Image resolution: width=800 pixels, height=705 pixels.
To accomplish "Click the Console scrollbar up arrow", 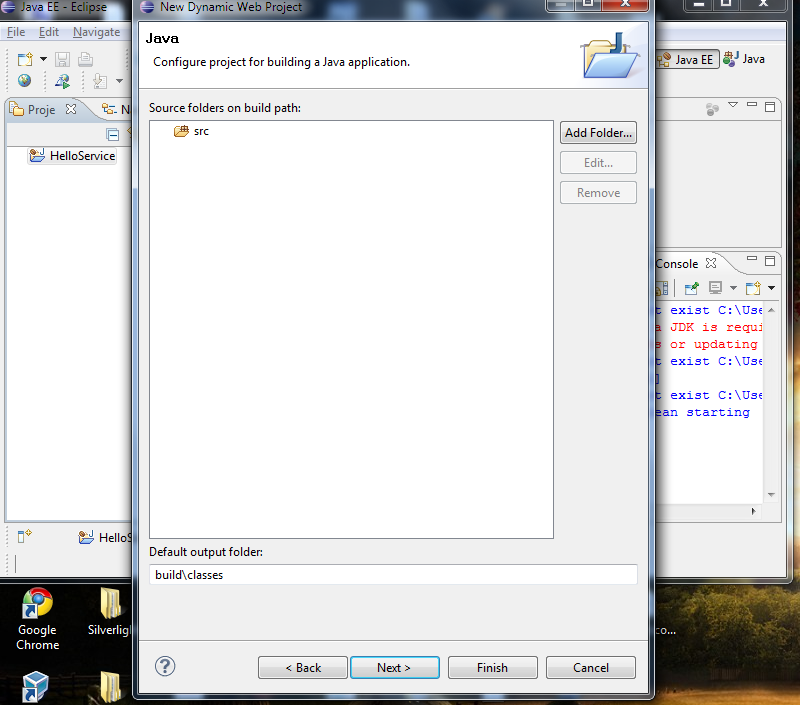I will pos(771,310).
